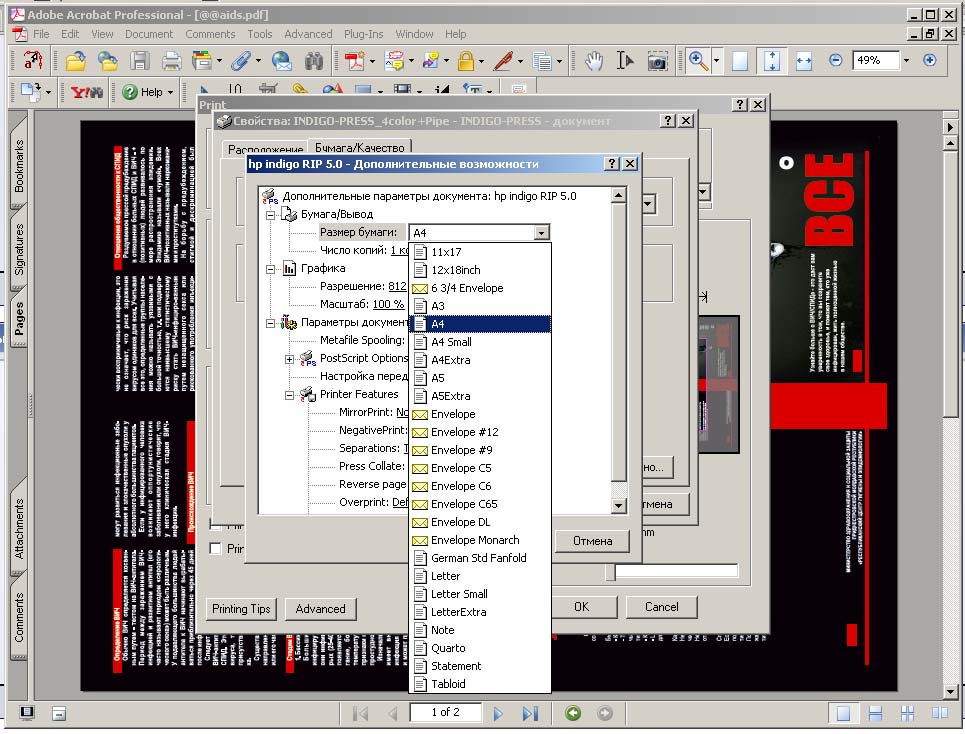Click the tree list scroll-down arrow
Screen dimensions: 965x734
619,505
